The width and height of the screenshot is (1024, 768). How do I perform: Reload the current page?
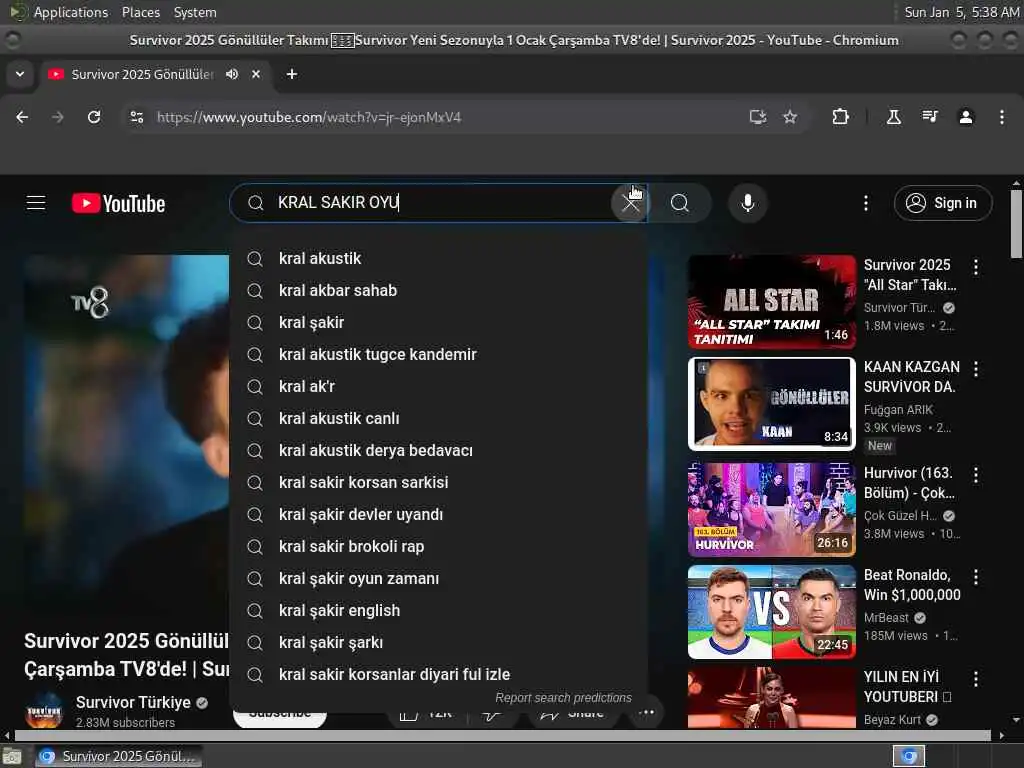pos(94,117)
